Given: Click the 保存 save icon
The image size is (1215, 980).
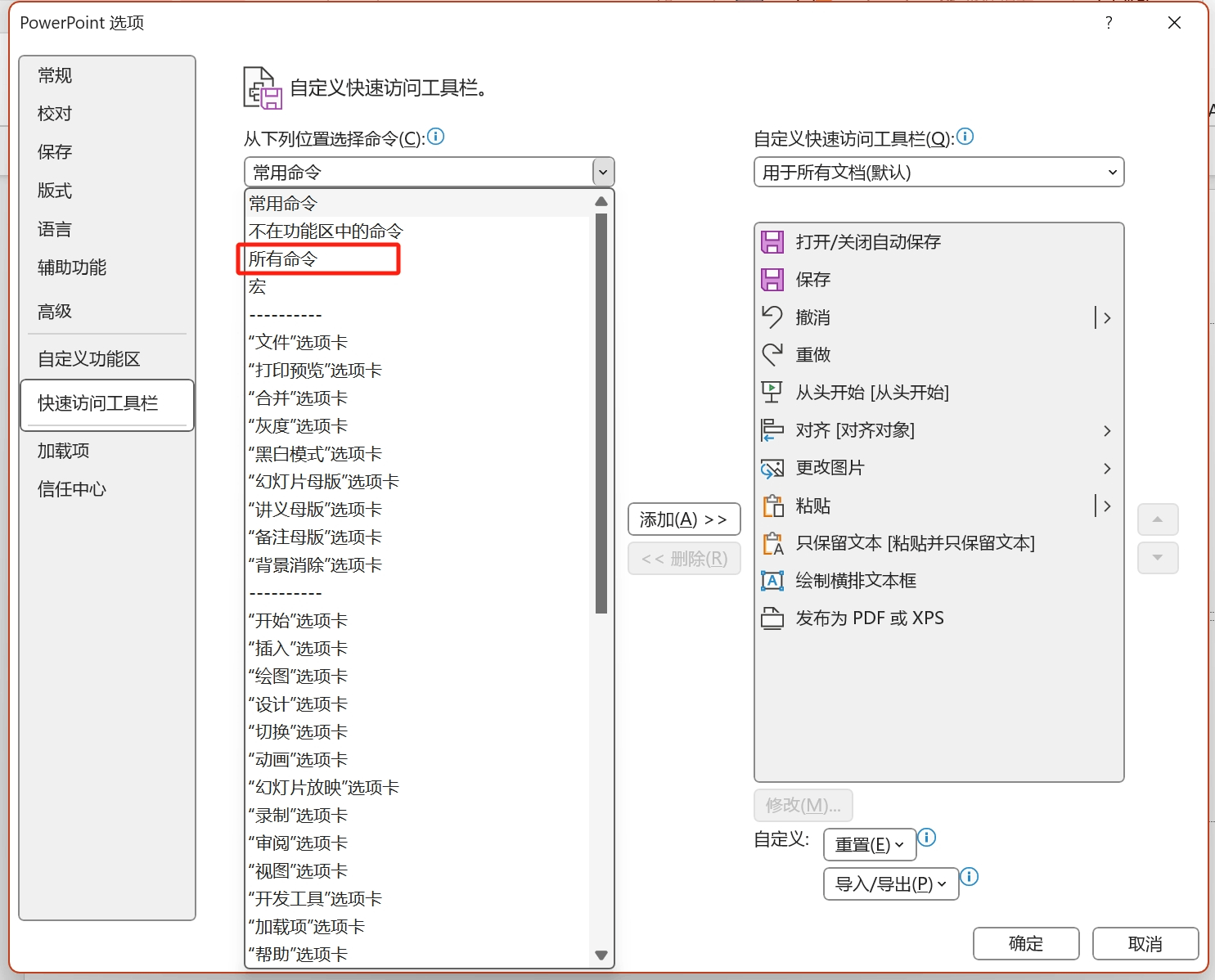Looking at the screenshot, I should pos(772,280).
